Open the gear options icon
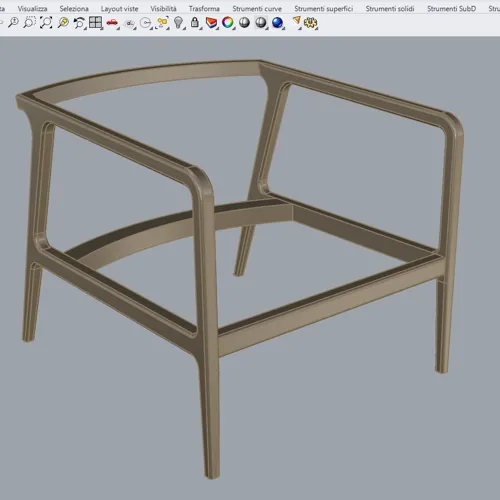Screen dimensions: 500x500 click(x=311, y=23)
